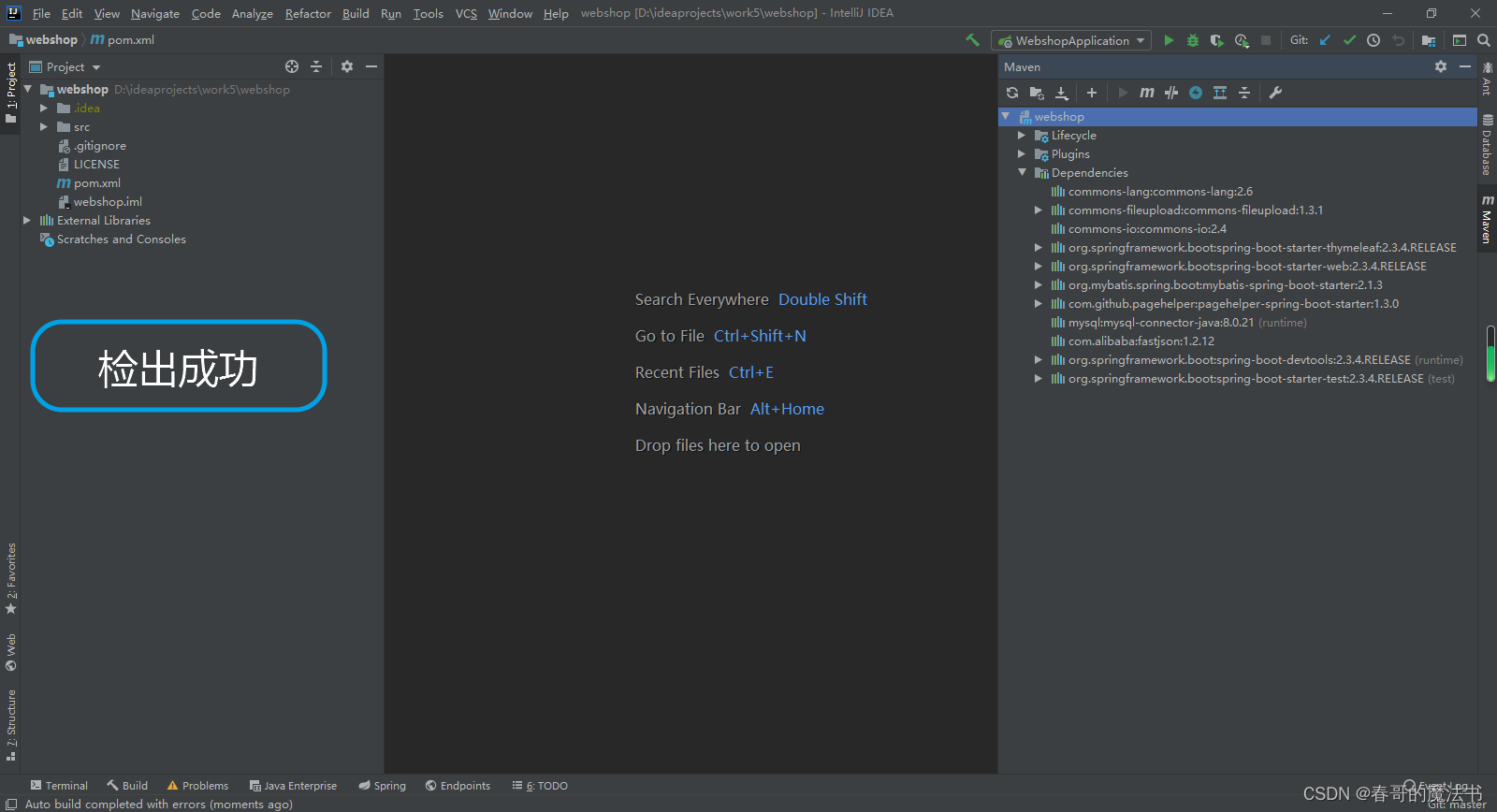Open Maven Settings wrench icon
The image size is (1497, 812).
pos(1275,93)
